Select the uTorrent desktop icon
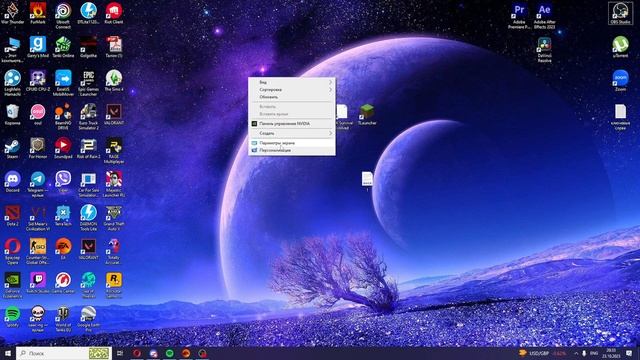This screenshot has height=360, width=640. coord(620,47)
